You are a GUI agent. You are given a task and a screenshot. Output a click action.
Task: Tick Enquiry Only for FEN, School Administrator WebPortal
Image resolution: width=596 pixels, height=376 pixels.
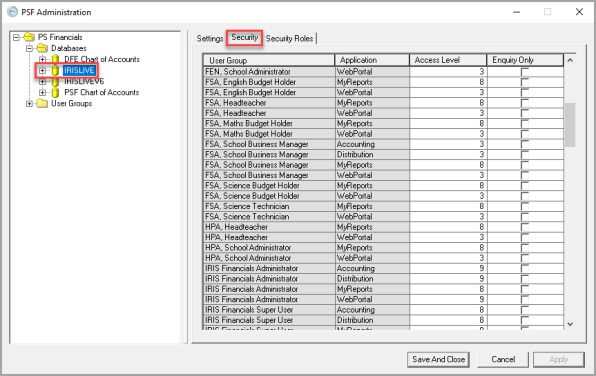(525, 72)
